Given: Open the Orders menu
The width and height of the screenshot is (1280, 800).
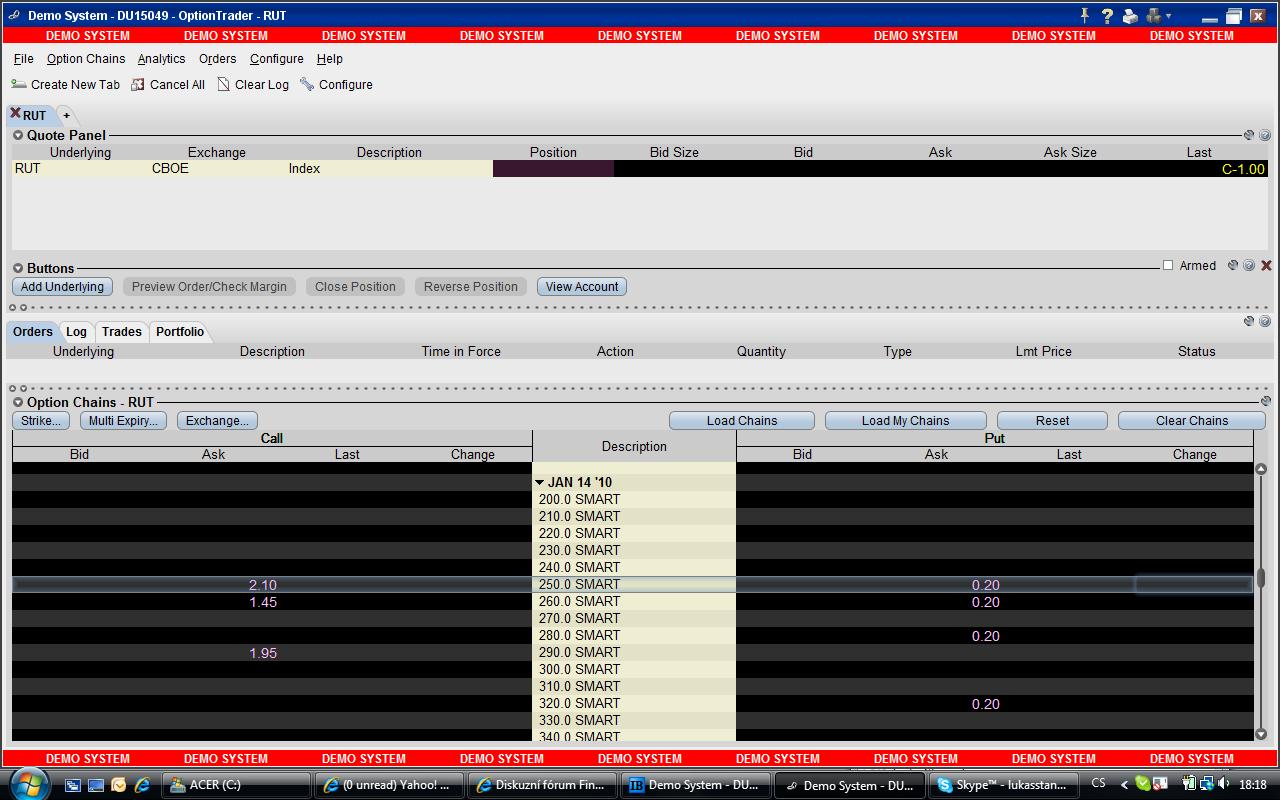Looking at the screenshot, I should (x=217, y=59).
